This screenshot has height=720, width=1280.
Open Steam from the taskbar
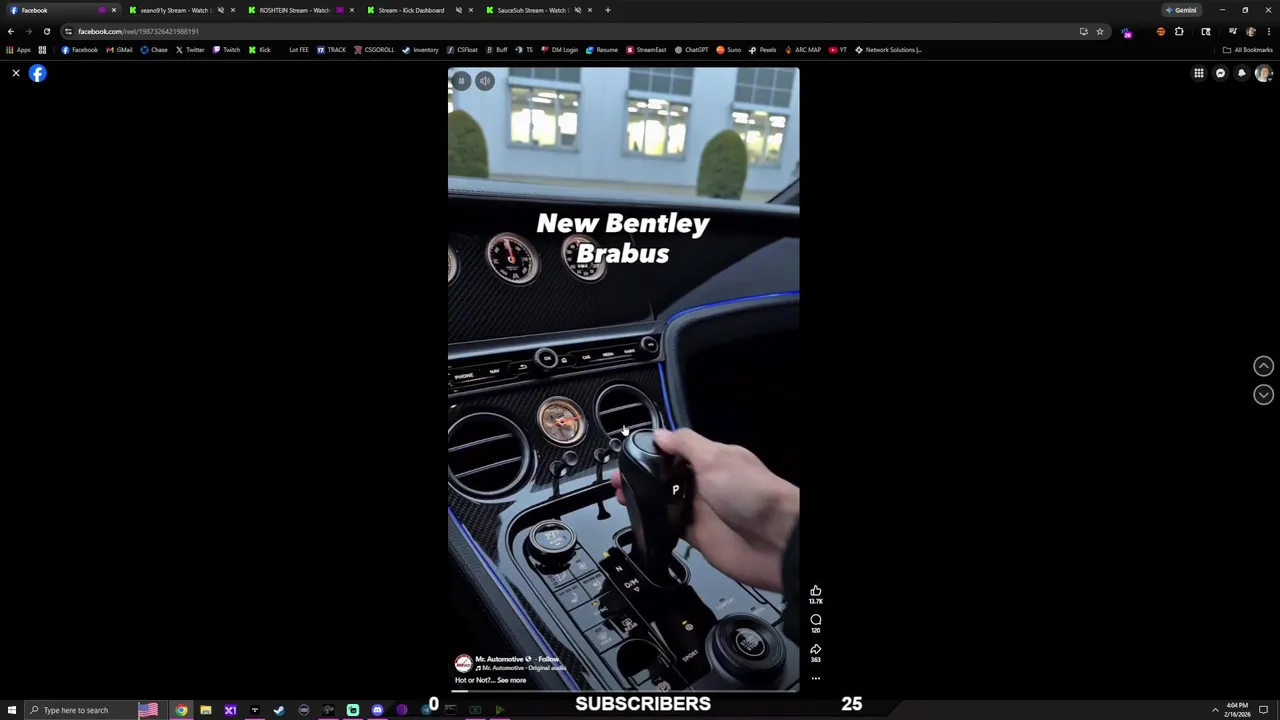click(x=279, y=710)
